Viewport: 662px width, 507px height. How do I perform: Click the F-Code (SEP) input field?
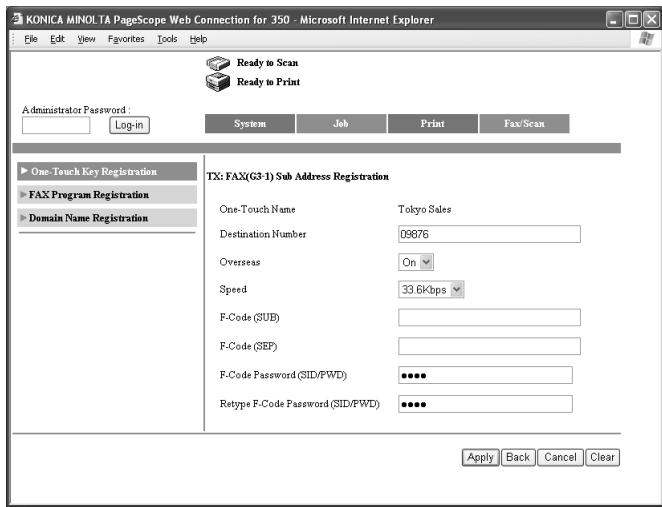[489, 346]
